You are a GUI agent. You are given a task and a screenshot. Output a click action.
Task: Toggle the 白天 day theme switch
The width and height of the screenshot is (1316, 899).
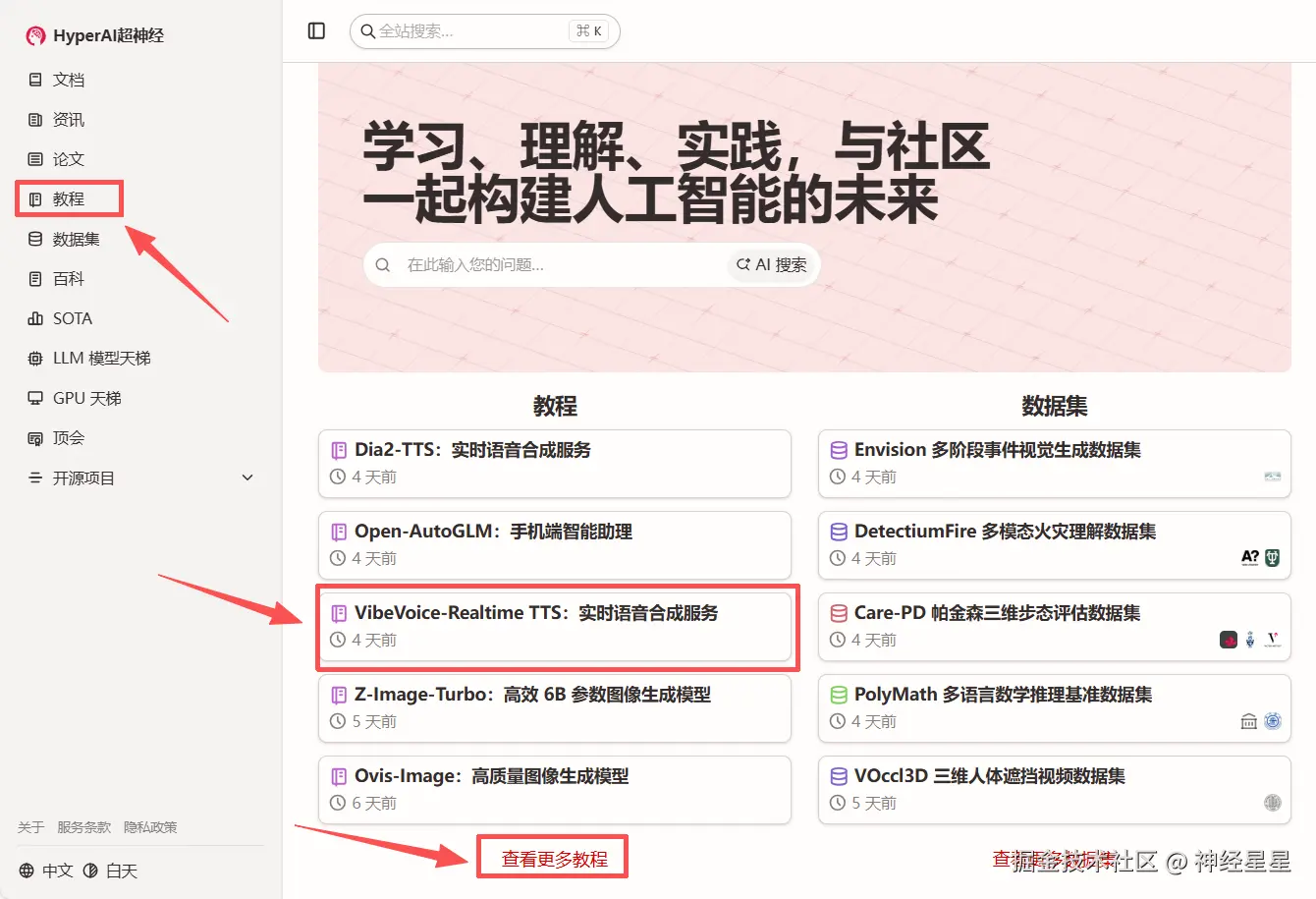point(111,871)
